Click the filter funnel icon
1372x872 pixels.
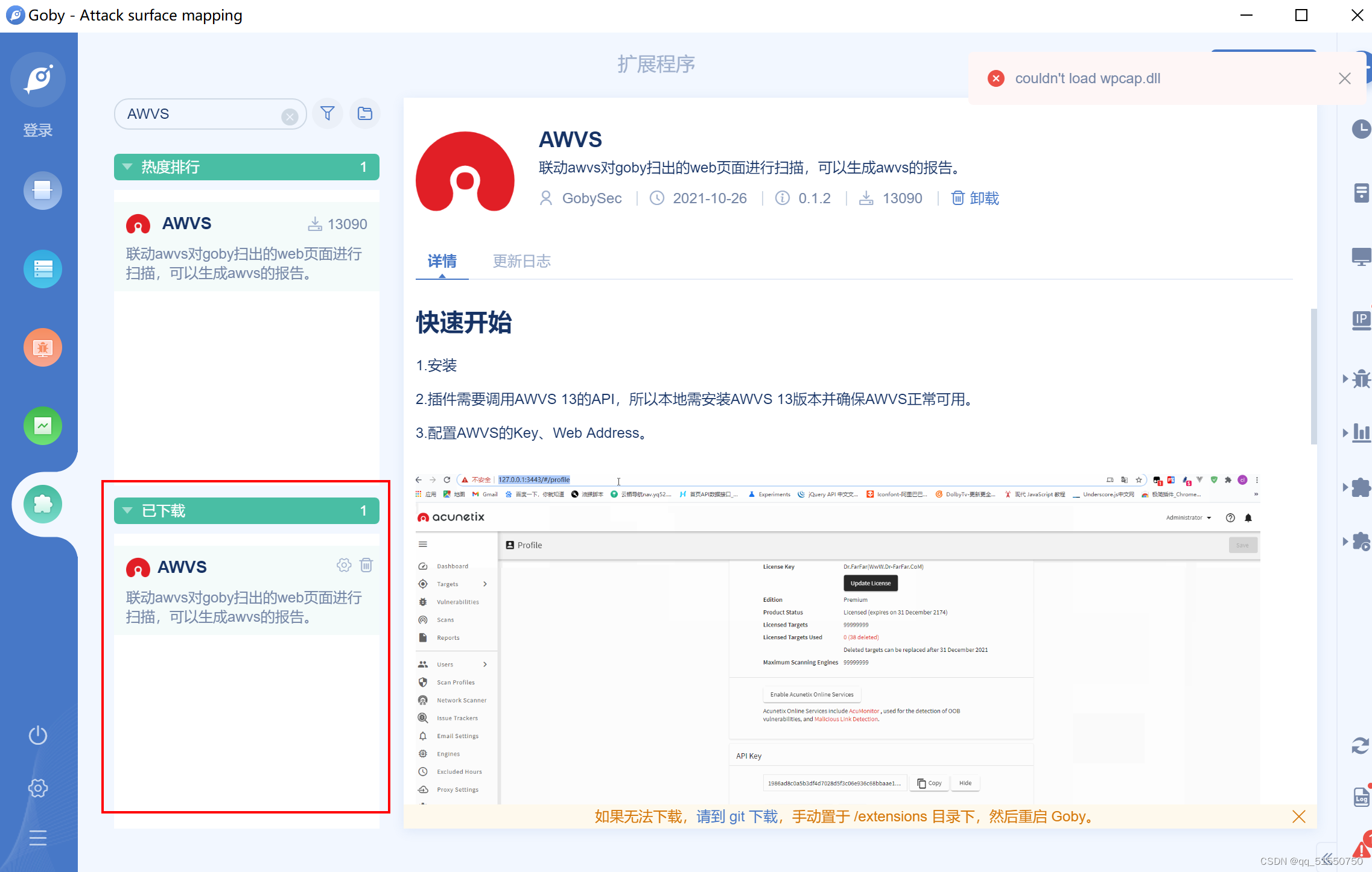point(328,113)
